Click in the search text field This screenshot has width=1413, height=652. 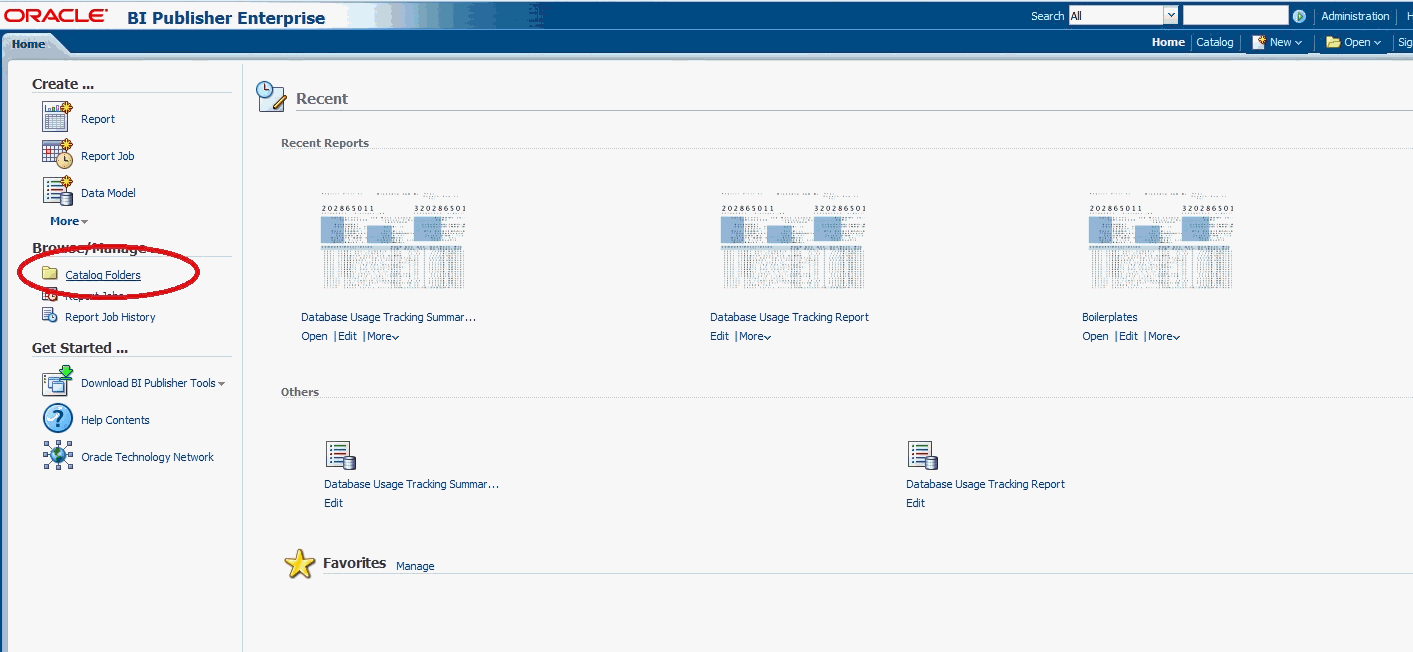[1235, 16]
